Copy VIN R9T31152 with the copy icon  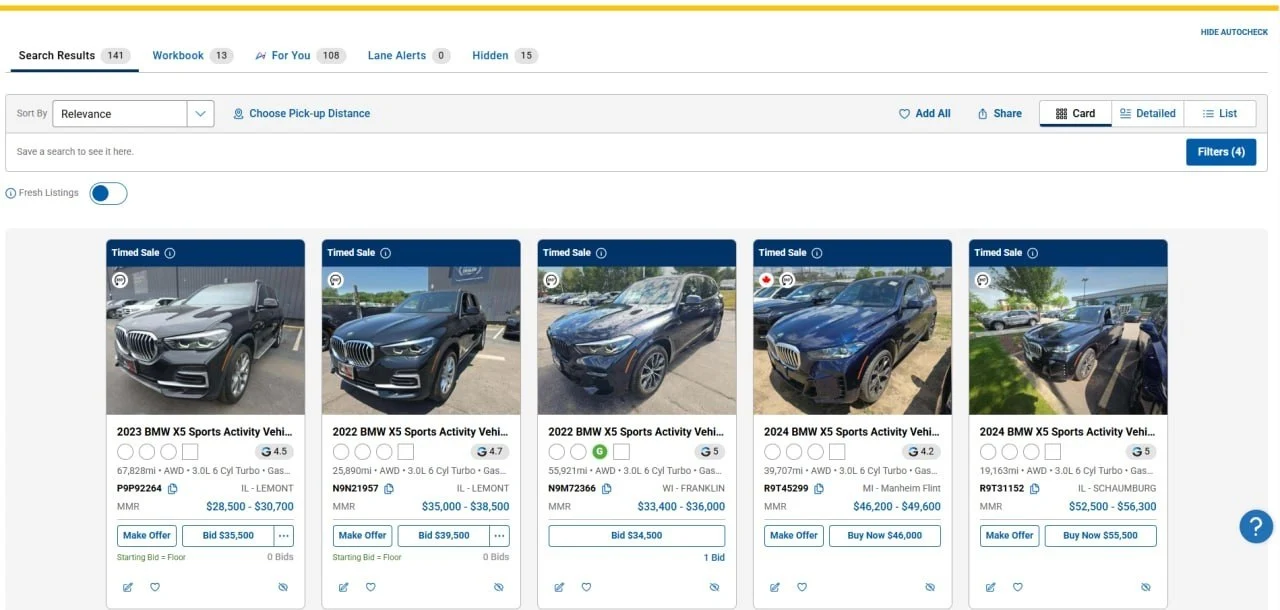coord(1034,489)
